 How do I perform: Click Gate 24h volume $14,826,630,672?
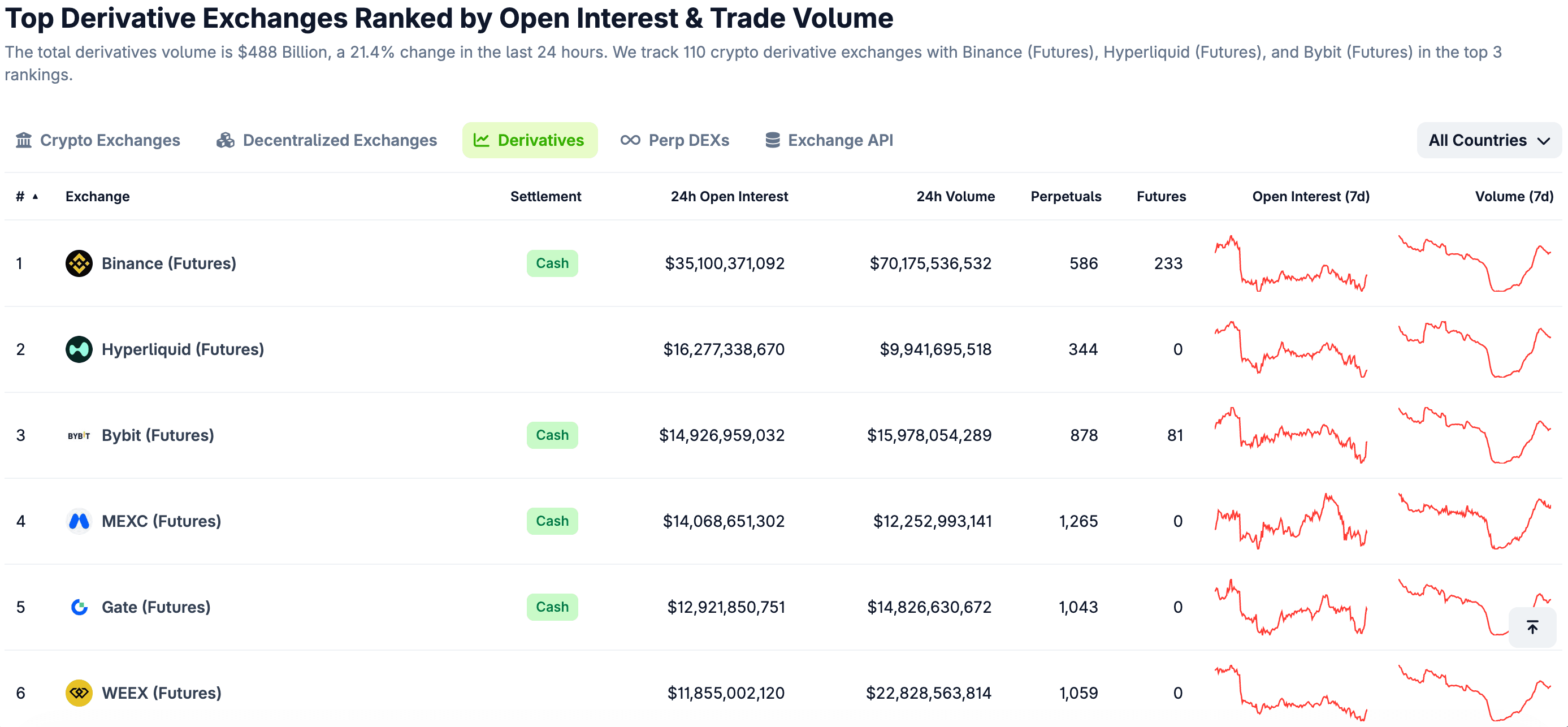[x=929, y=607]
